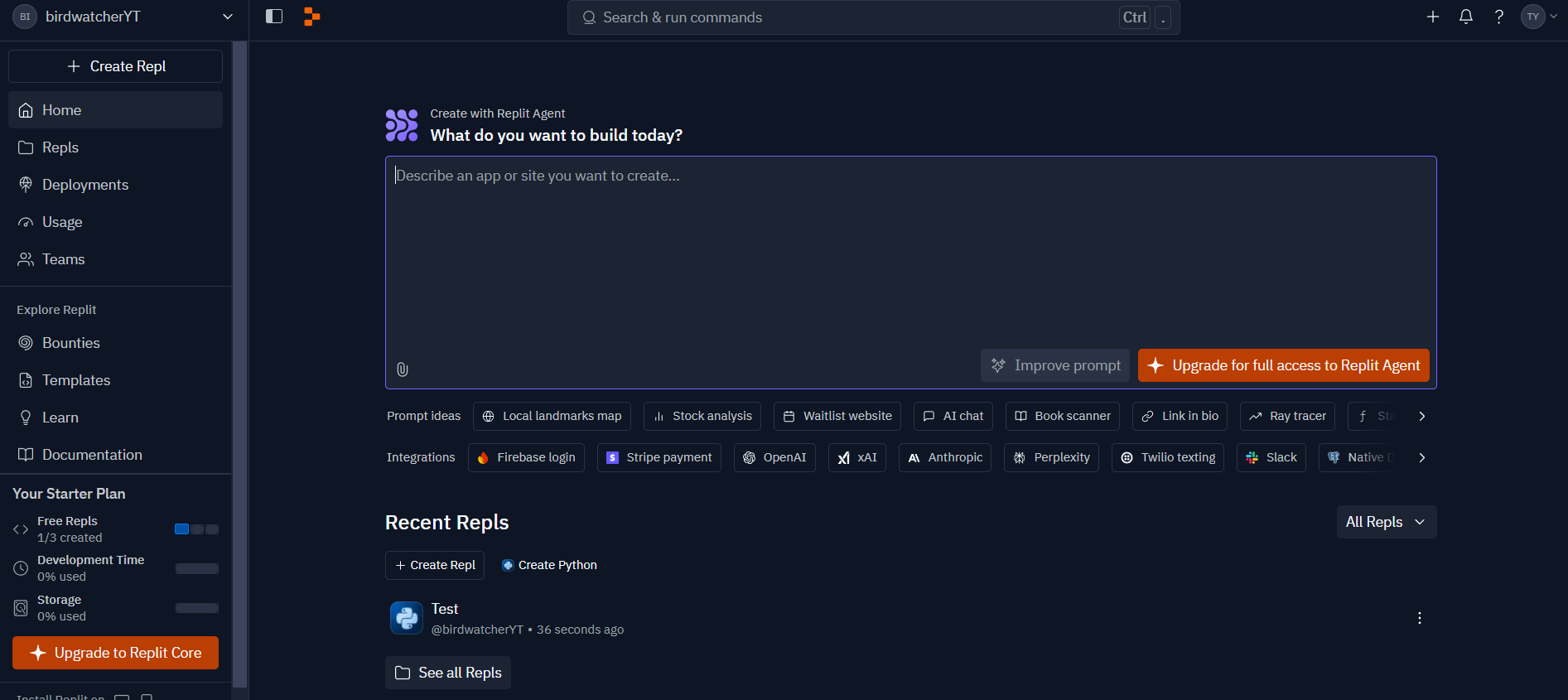Viewport: 1568px width, 700px height.
Task: Click the orange Replit logo icon
Action: click(311, 17)
